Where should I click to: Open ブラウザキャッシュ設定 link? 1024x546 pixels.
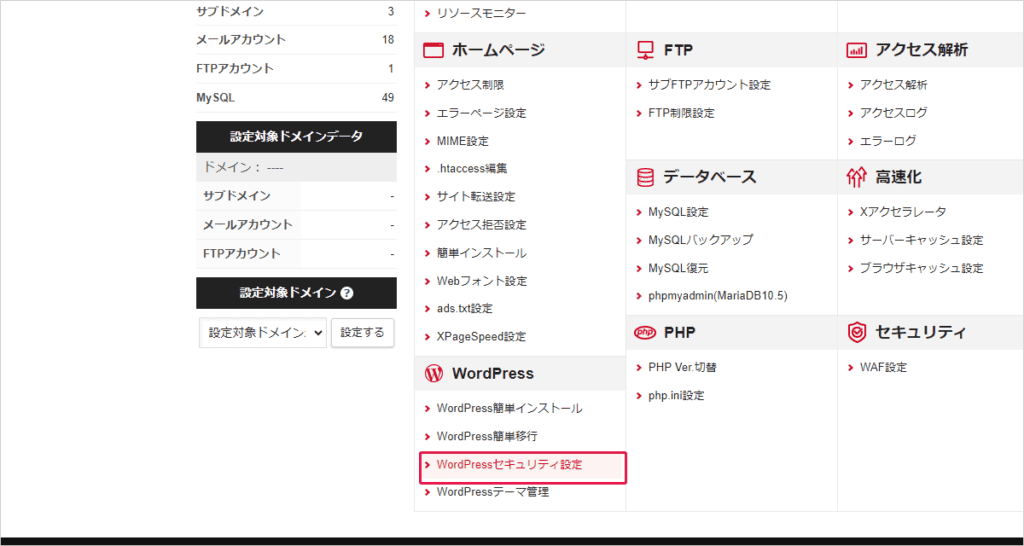point(921,268)
